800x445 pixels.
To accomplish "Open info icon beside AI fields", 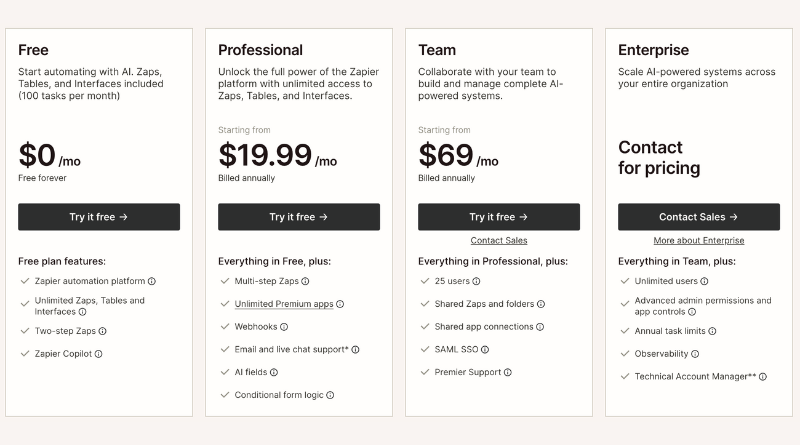I will (x=274, y=372).
